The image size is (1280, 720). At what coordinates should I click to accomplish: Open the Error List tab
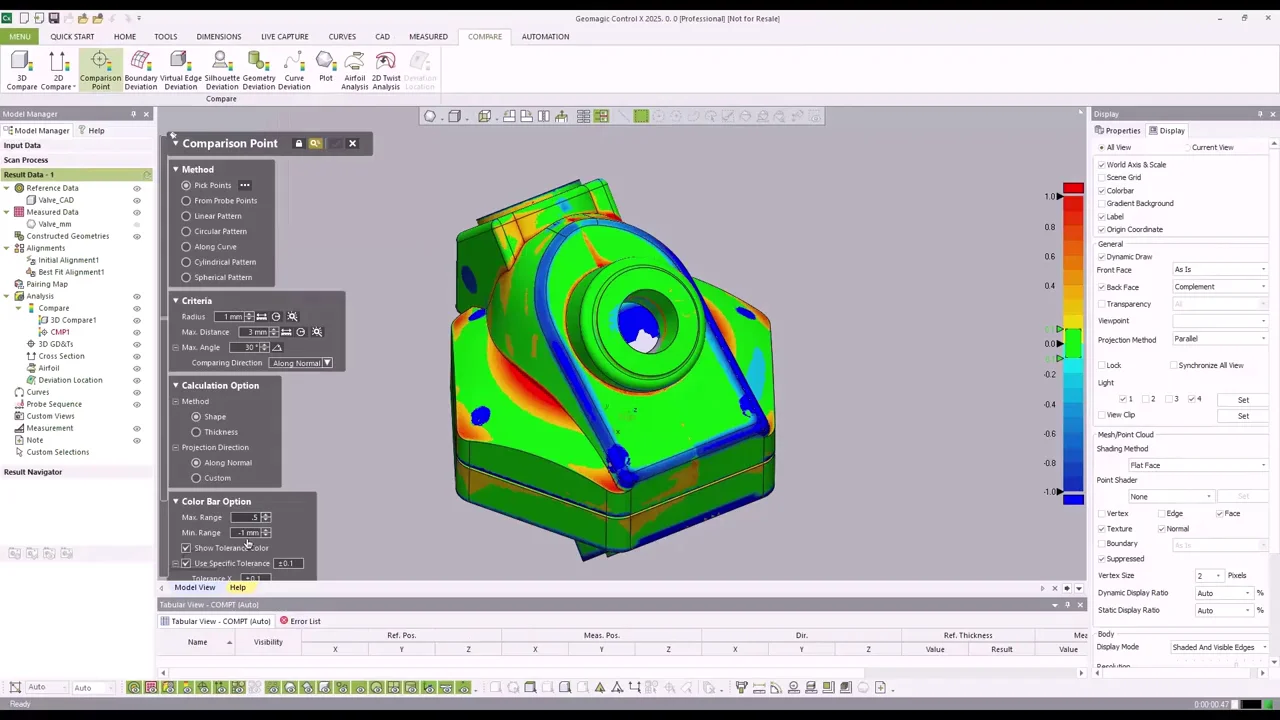[300, 621]
